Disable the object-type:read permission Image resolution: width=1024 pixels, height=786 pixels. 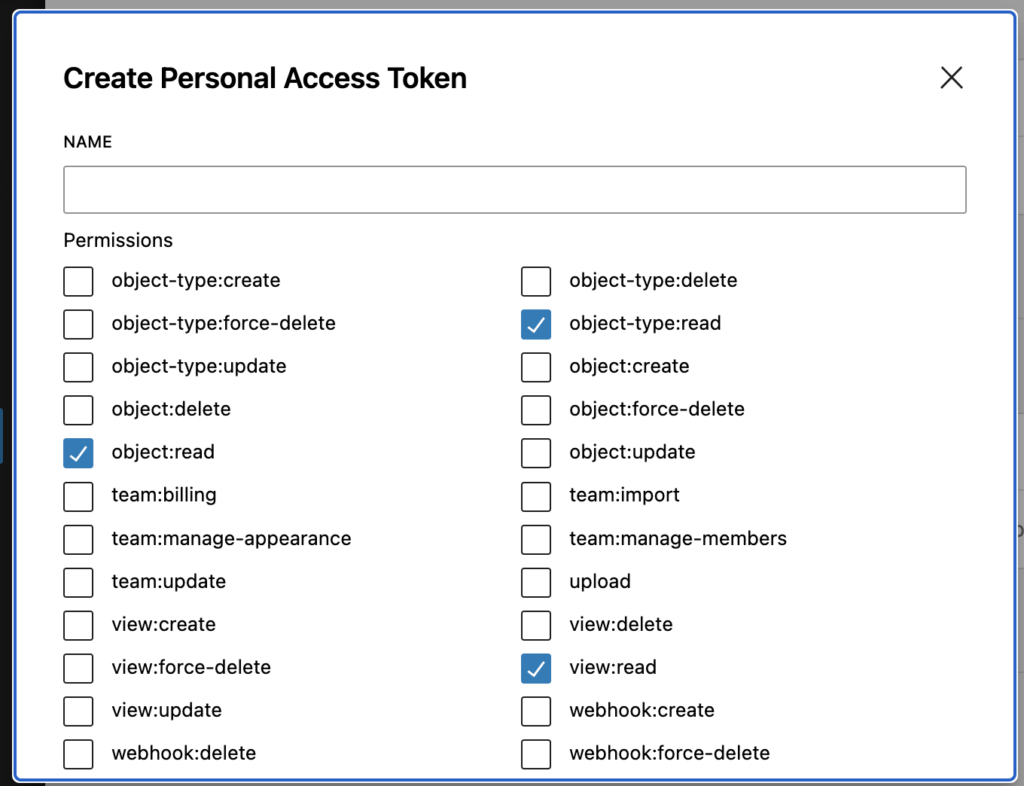click(x=536, y=324)
